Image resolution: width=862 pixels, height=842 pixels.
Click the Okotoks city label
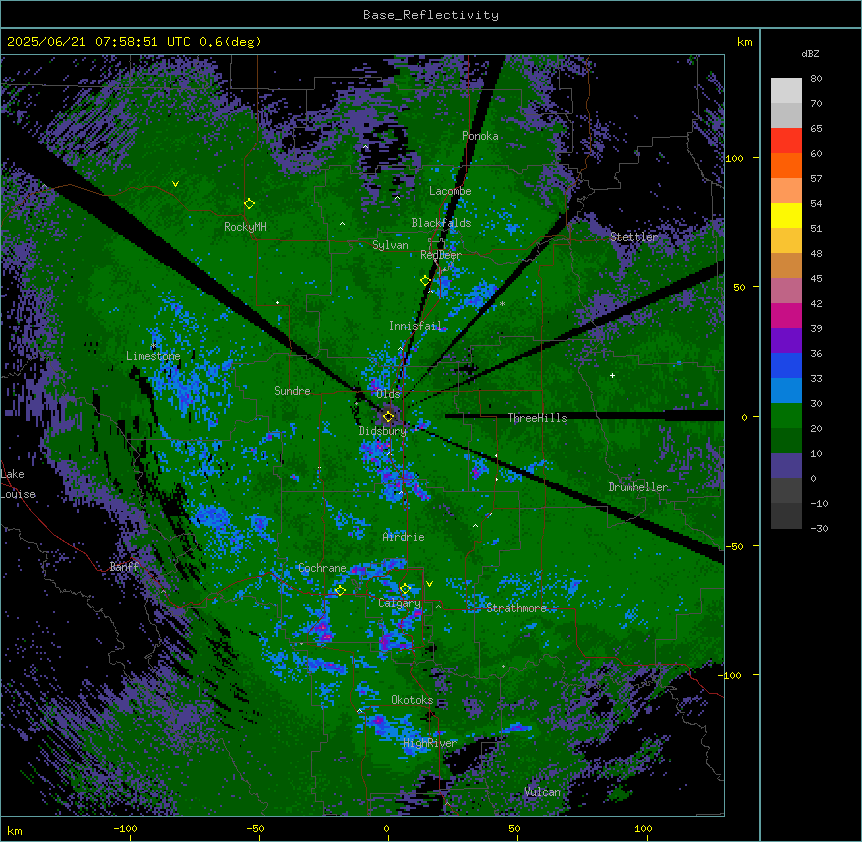[x=412, y=700]
